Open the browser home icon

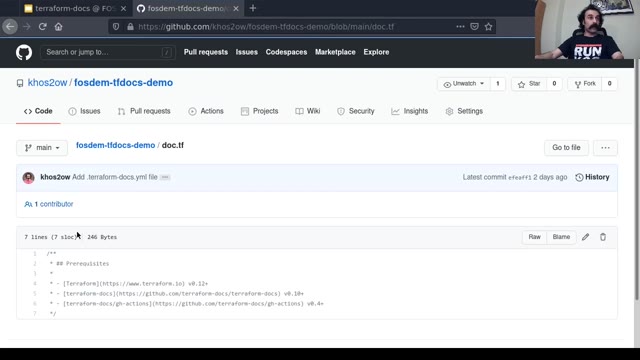pyautogui.click(x=58, y=27)
